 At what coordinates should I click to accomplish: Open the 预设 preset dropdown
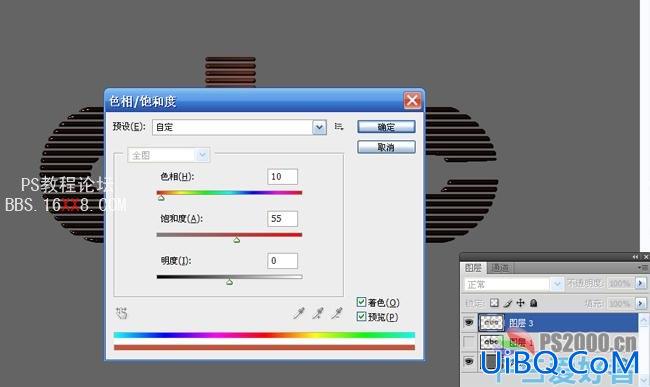(x=239, y=127)
